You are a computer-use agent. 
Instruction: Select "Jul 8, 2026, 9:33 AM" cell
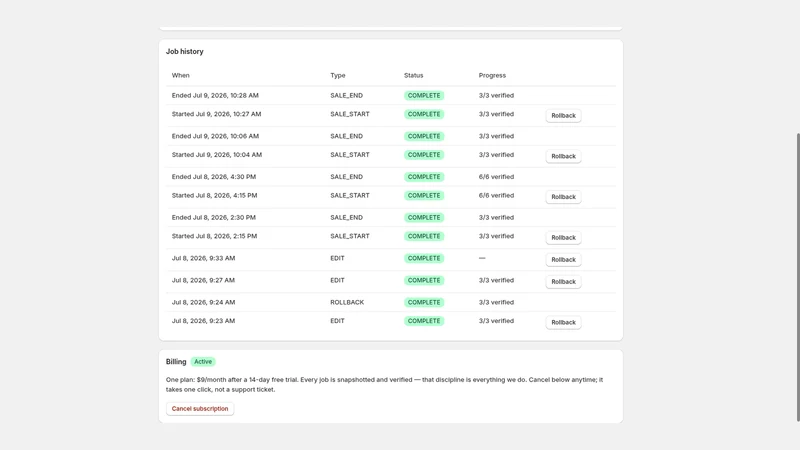pos(204,258)
